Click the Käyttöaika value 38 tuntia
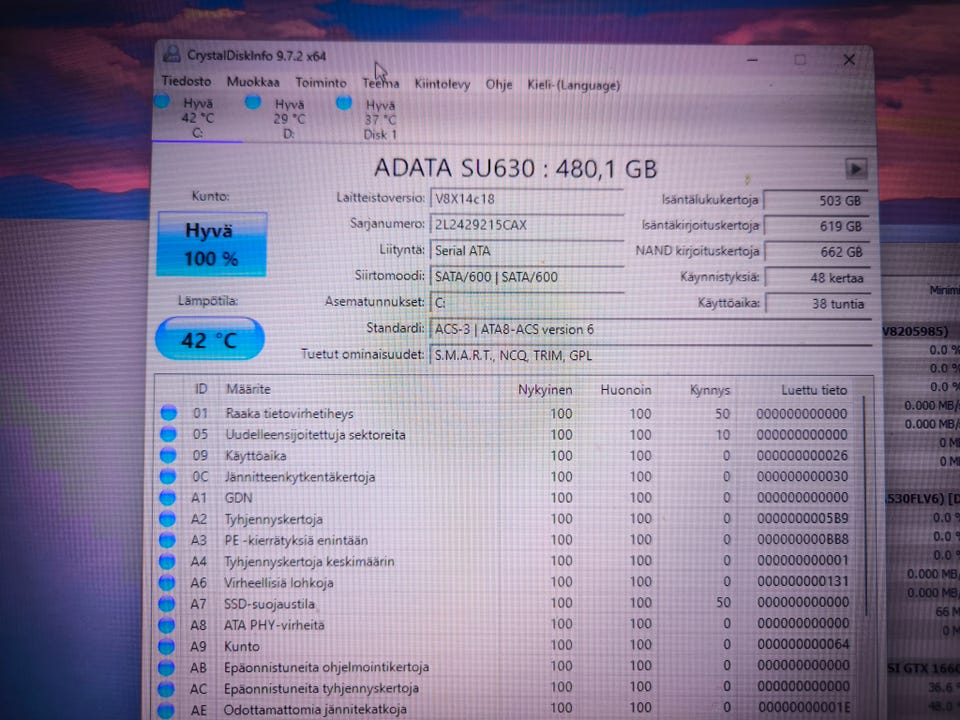The height and width of the screenshot is (720, 960). [x=817, y=303]
